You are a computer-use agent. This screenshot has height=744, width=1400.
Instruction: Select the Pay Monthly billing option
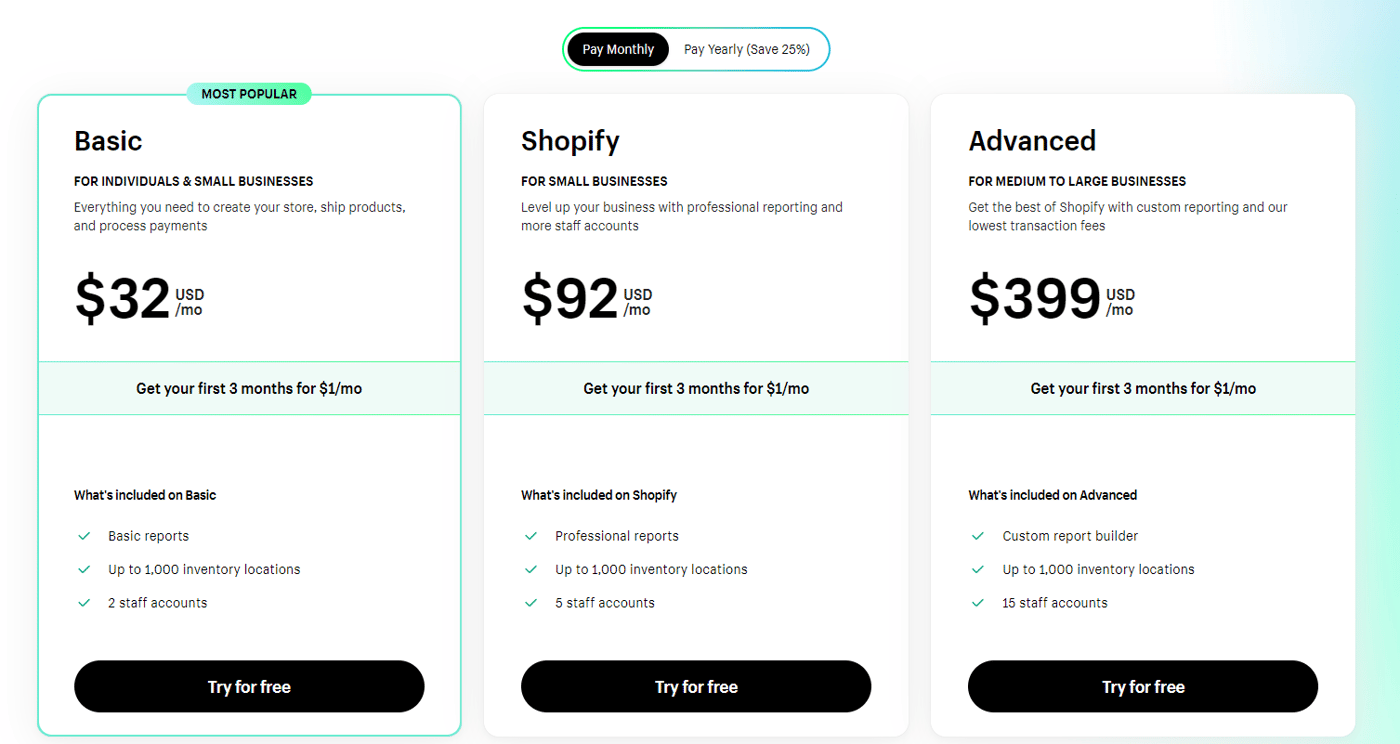[617, 48]
